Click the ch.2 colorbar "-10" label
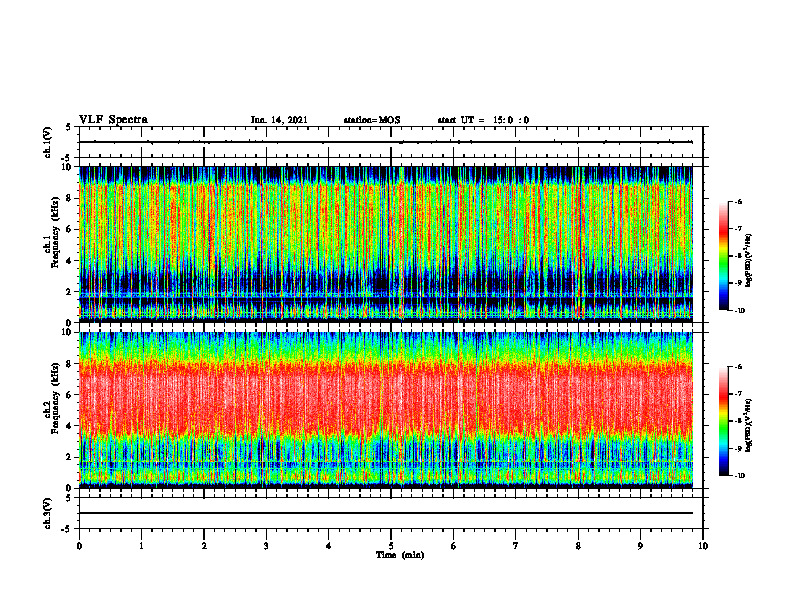The width and height of the screenshot is (792, 612). [x=739, y=476]
